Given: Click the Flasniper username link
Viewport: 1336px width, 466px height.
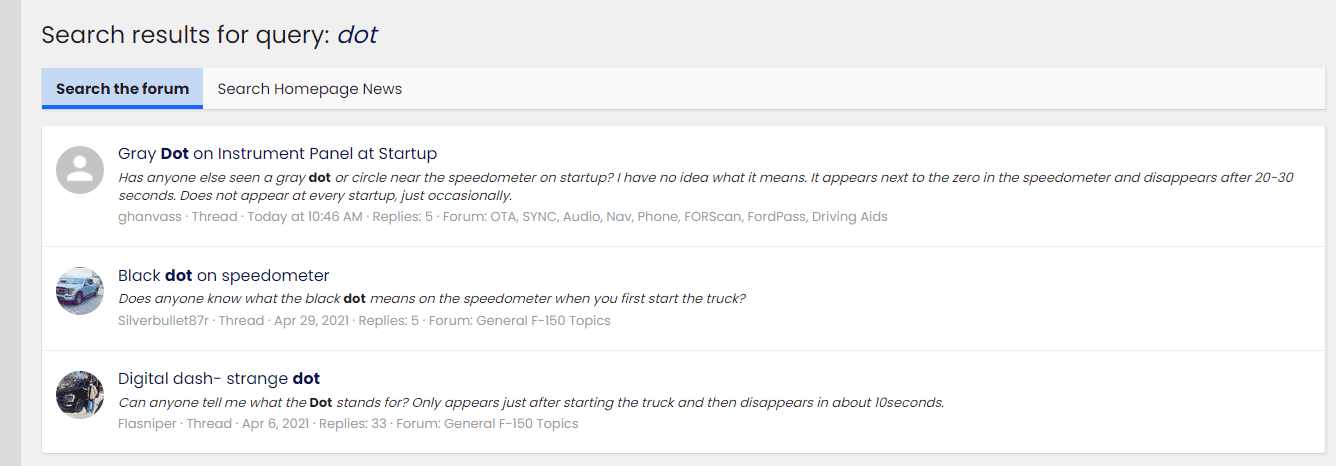Looking at the screenshot, I should (x=148, y=424).
